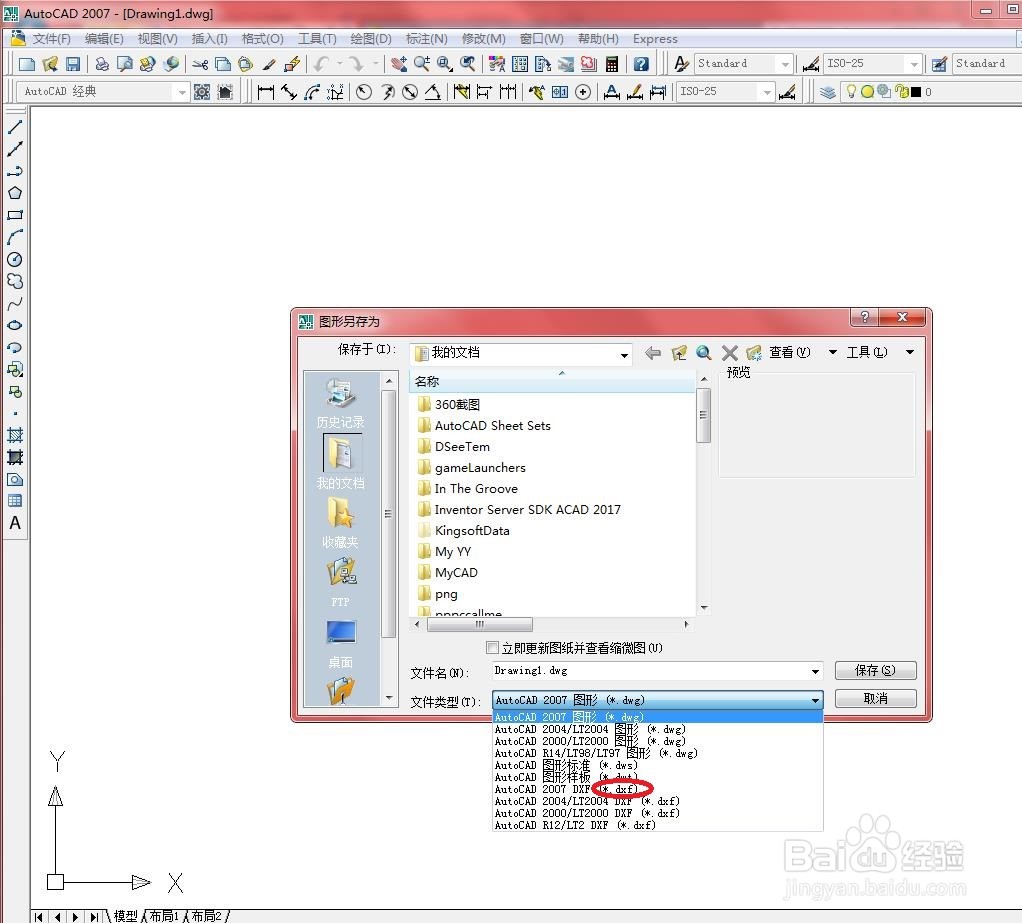Select the Arc draw tool

(15, 237)
